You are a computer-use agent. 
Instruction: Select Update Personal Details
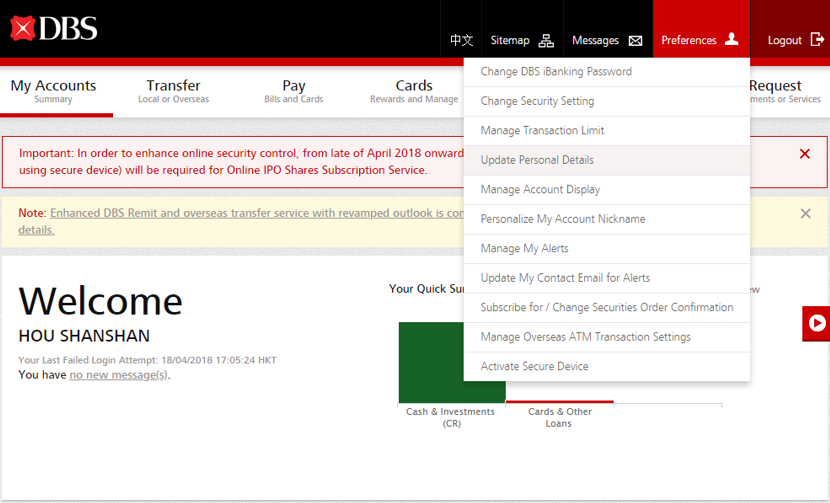click(537, 160)
